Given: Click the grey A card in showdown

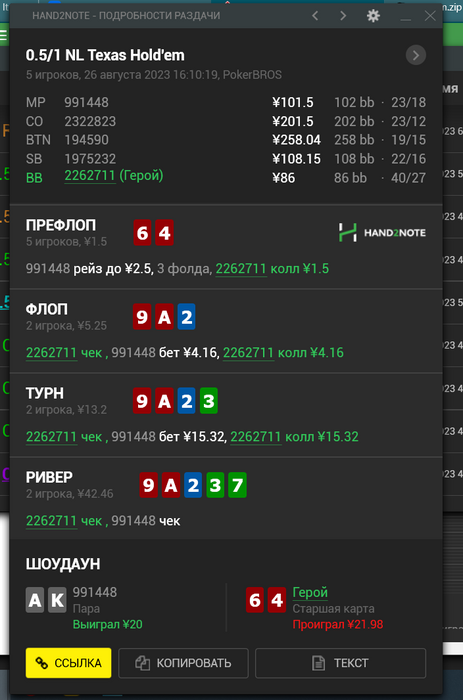Looking at the screenshot, I should pyautogui.click(x=35, y=600).
